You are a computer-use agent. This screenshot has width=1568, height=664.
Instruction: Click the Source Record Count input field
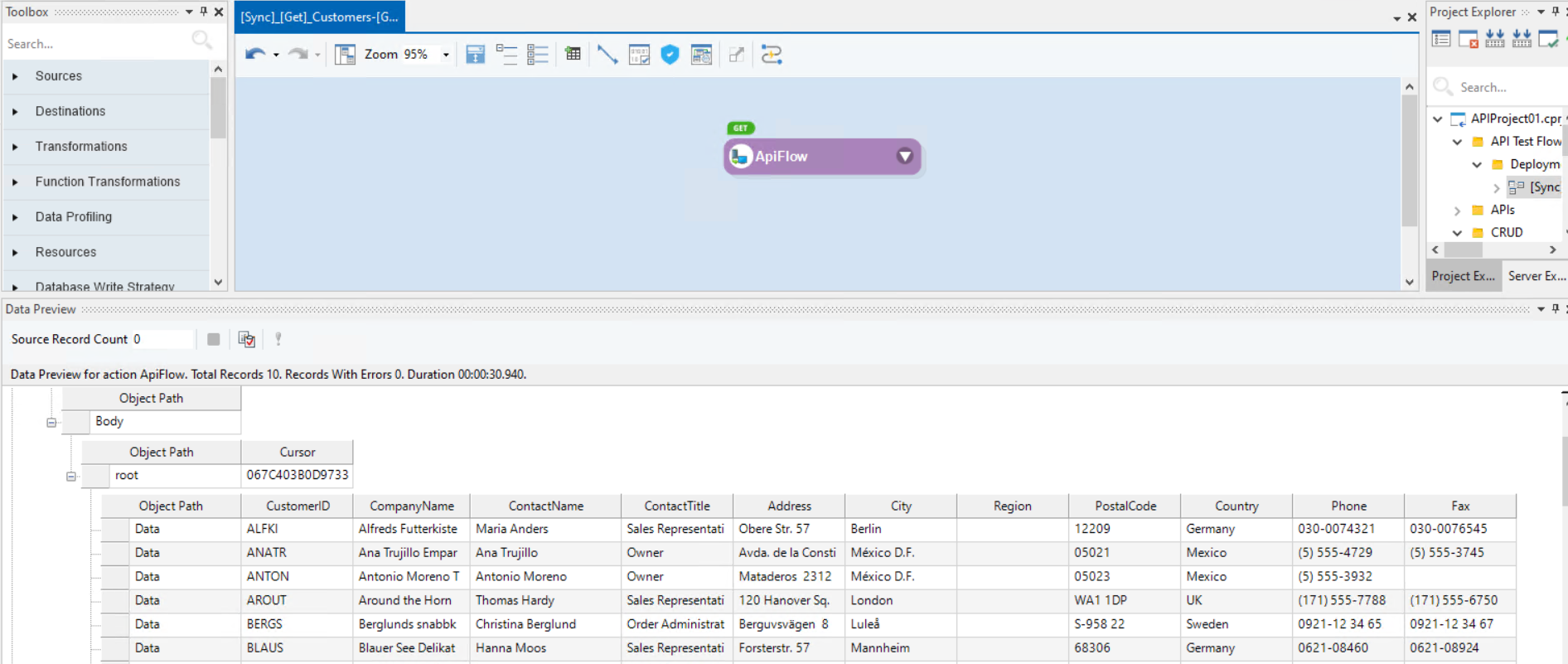pos(162,339)
